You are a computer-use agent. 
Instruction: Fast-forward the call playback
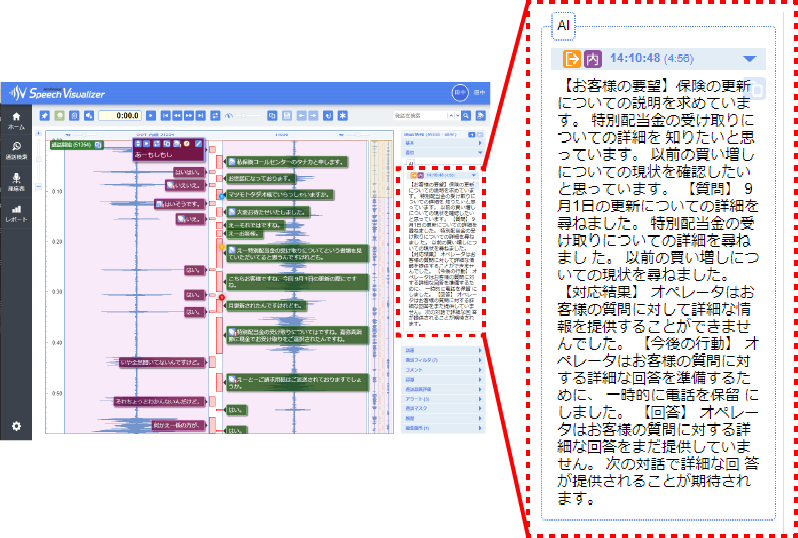pyautogui.click(x=189, y=116)
